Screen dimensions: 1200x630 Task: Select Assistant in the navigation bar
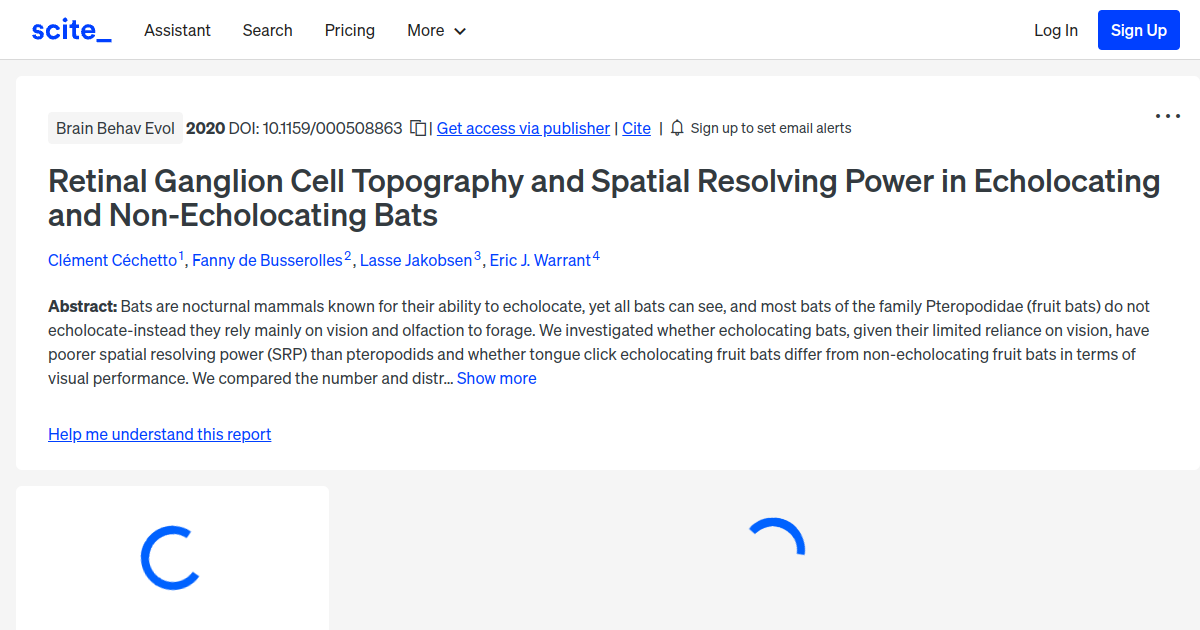[177, 30]
